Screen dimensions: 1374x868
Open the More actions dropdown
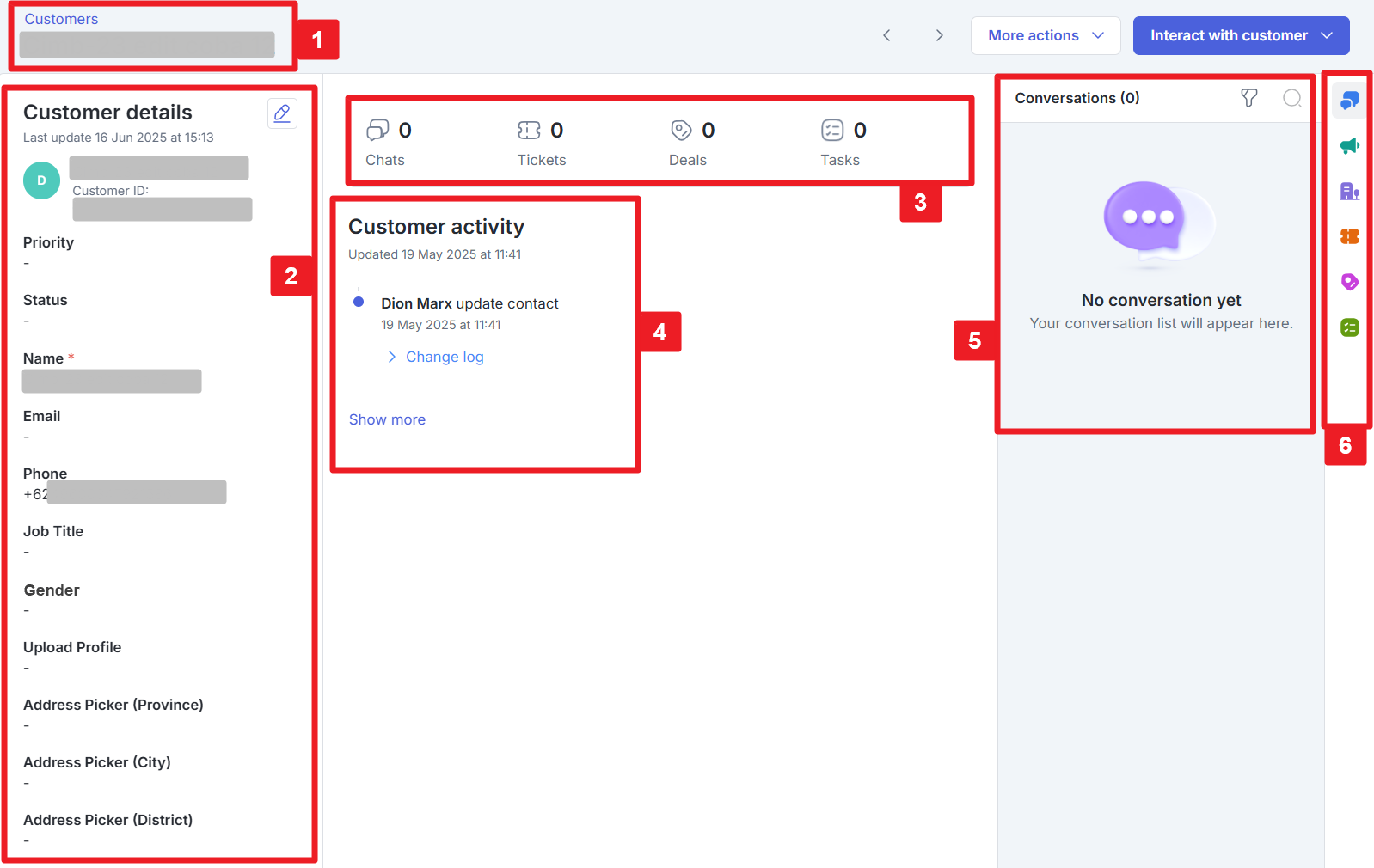pyautogui.click(x=1045, y=35)
